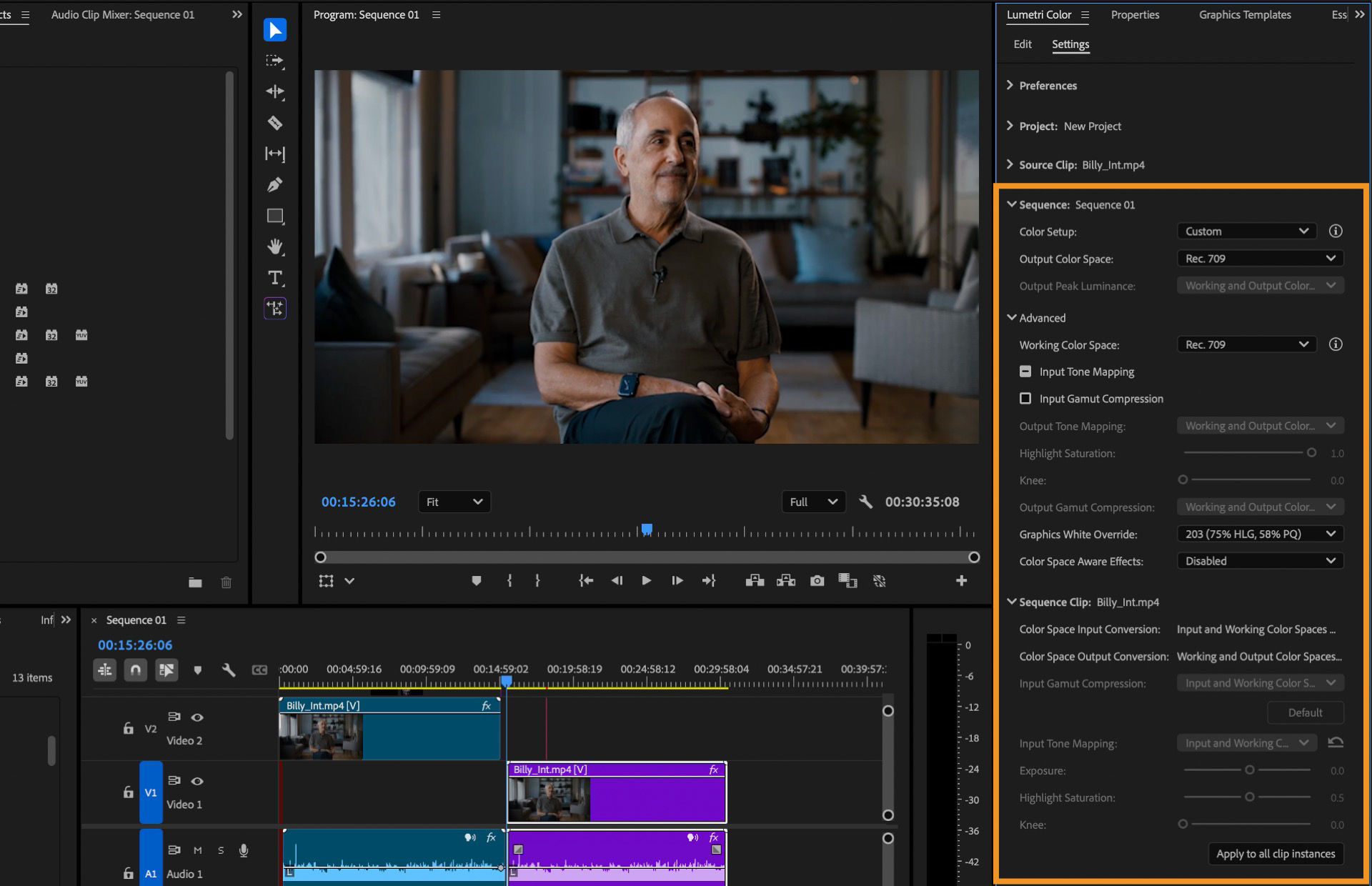Enable Snap in the timeline toolbar

click(x=136, y=670)
